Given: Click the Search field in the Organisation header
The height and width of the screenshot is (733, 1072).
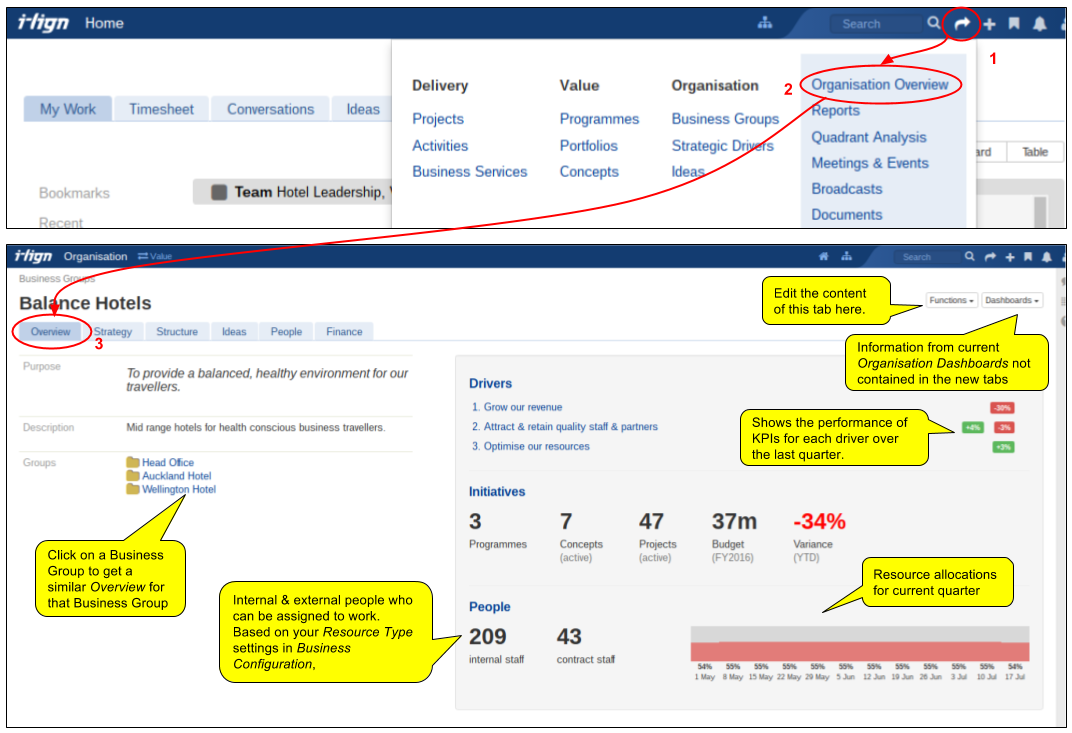Looking at the screenshot, I should [926, 257].
